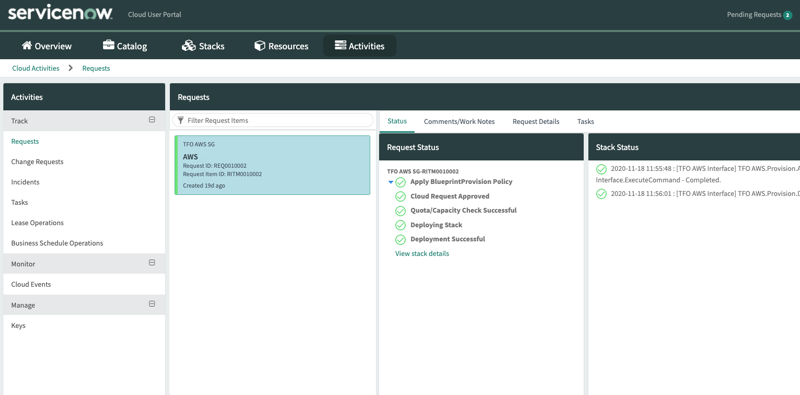Image resolution: width=800 pixels, height=395 pixels.
Task: Click Quota/Capacity Check Successful text
Action: click(463, 210)
